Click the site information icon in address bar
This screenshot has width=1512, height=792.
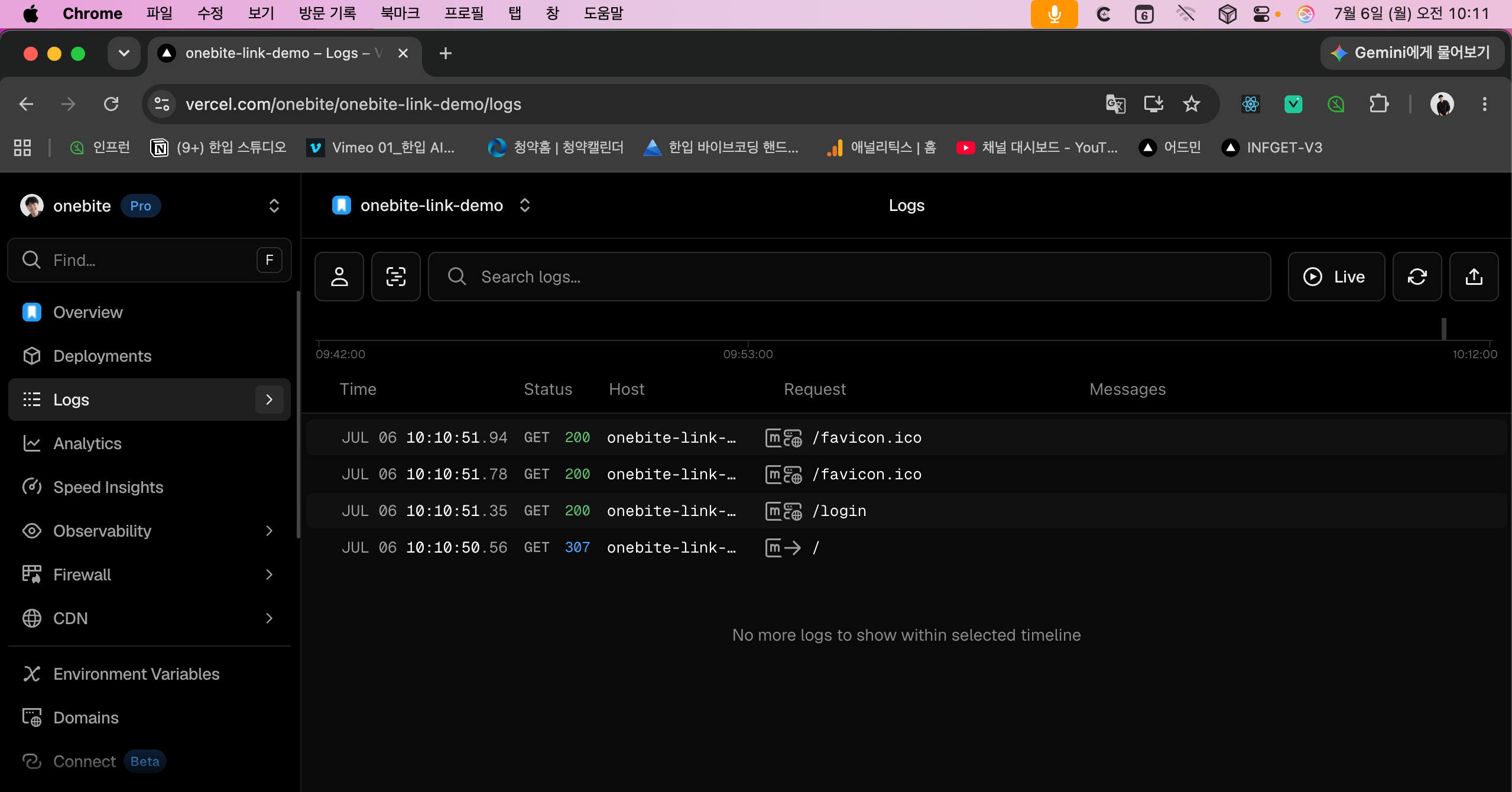[161, 104]
